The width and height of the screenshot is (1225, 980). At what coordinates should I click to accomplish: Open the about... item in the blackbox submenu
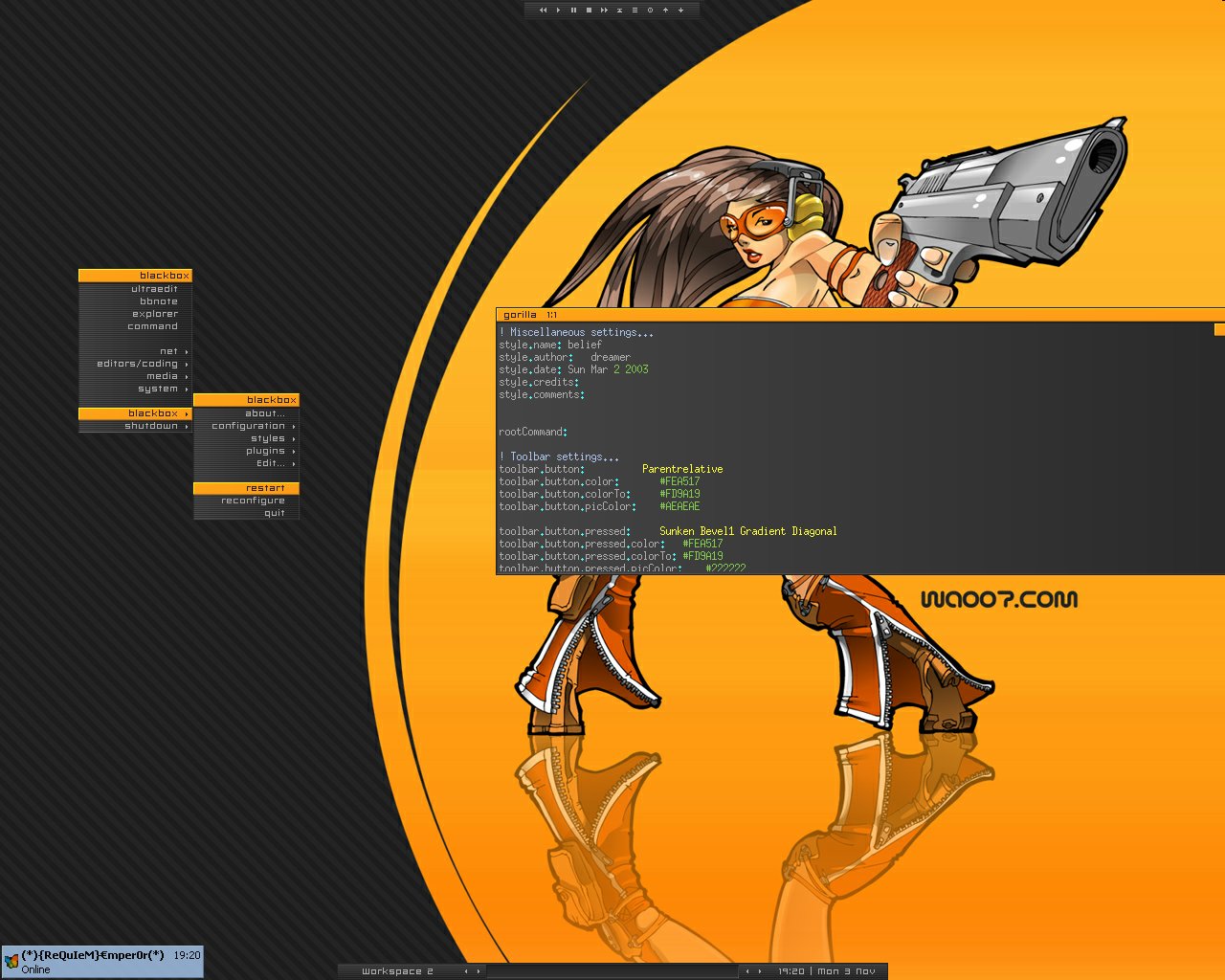(246, 413)
